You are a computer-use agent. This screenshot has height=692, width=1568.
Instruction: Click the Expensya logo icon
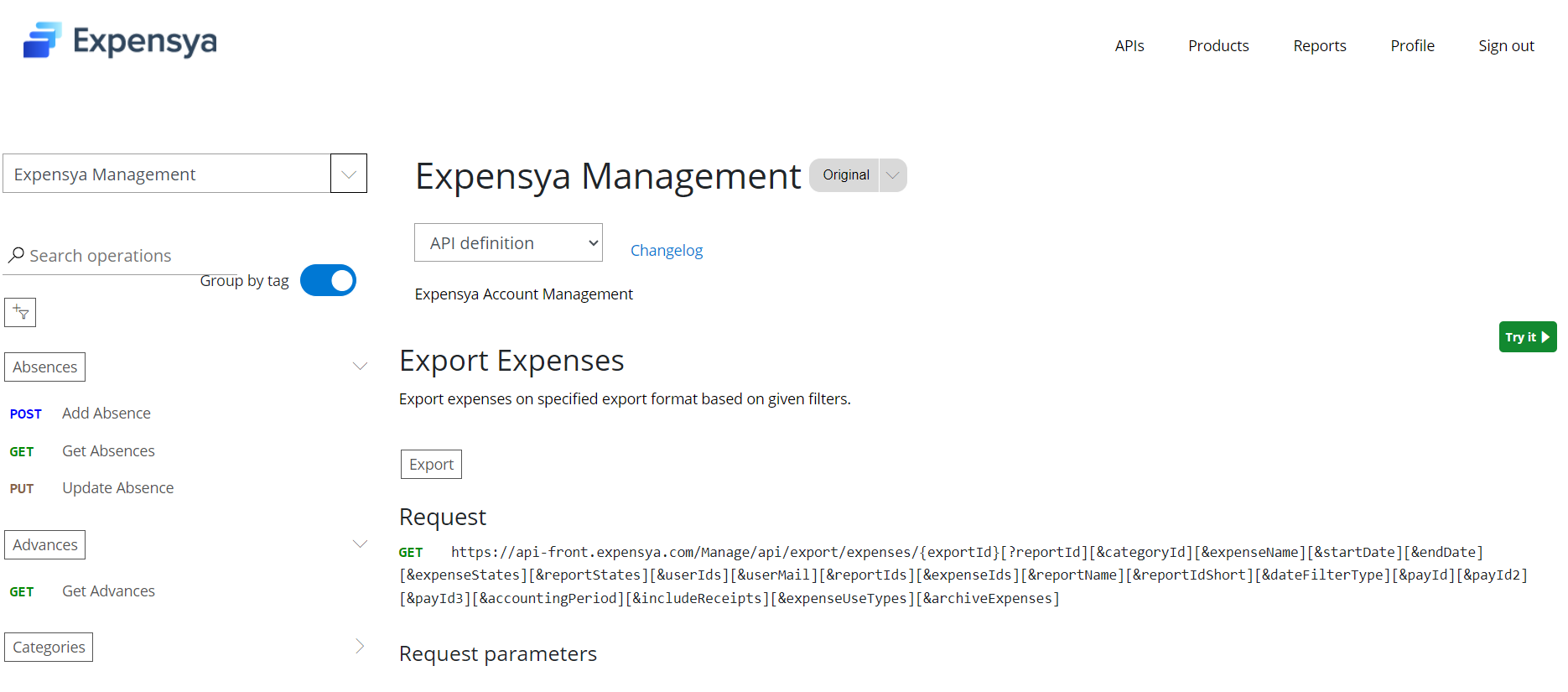(x=42, y=40)
